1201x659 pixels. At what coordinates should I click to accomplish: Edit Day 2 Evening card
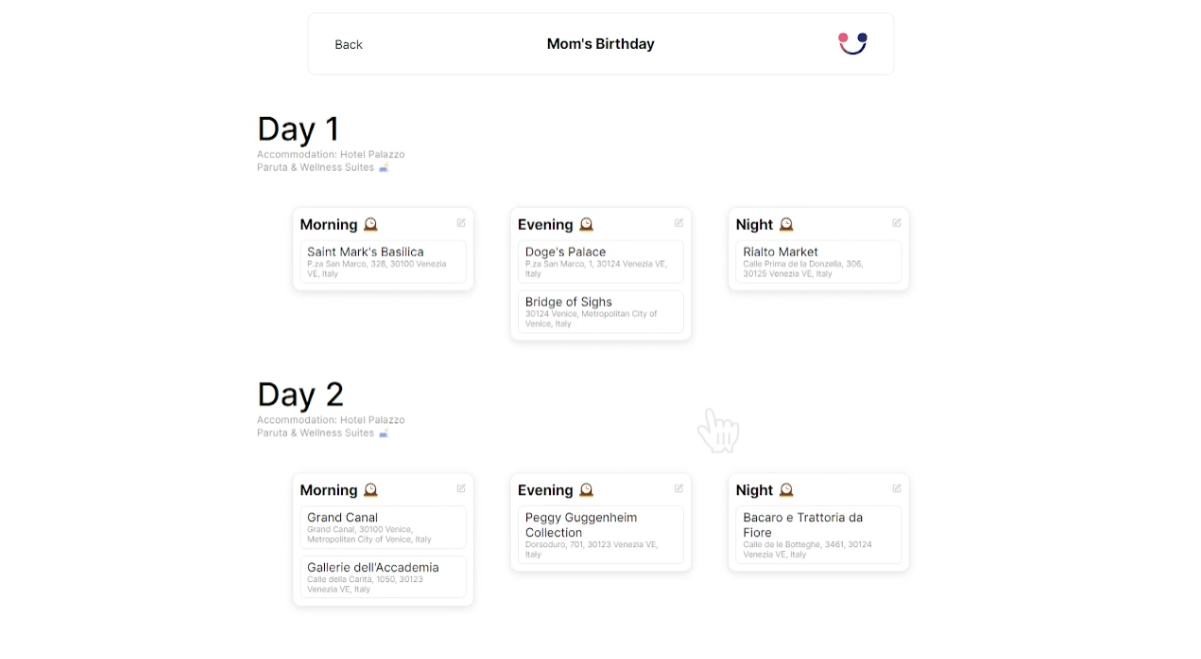(x=679, y=489)
